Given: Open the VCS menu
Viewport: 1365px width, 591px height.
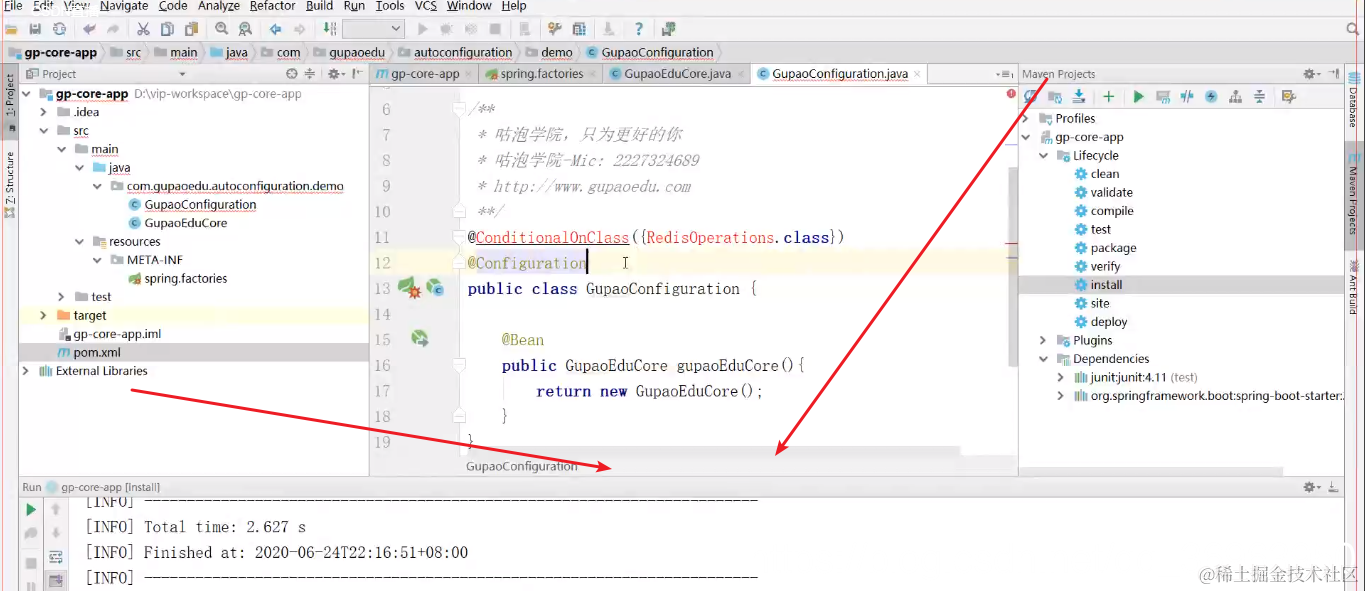Looking at the screenshot, I should [426, 6].
